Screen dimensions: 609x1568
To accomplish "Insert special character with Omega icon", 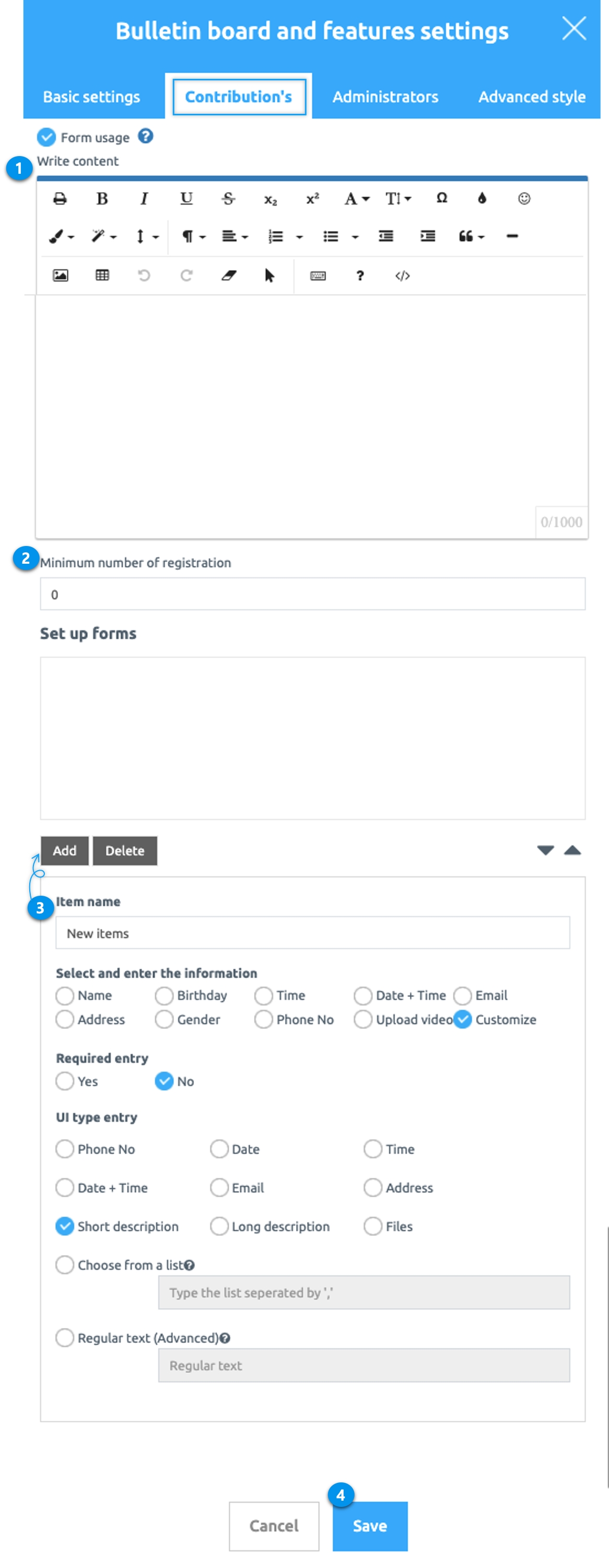I will [x=442, y=198].
